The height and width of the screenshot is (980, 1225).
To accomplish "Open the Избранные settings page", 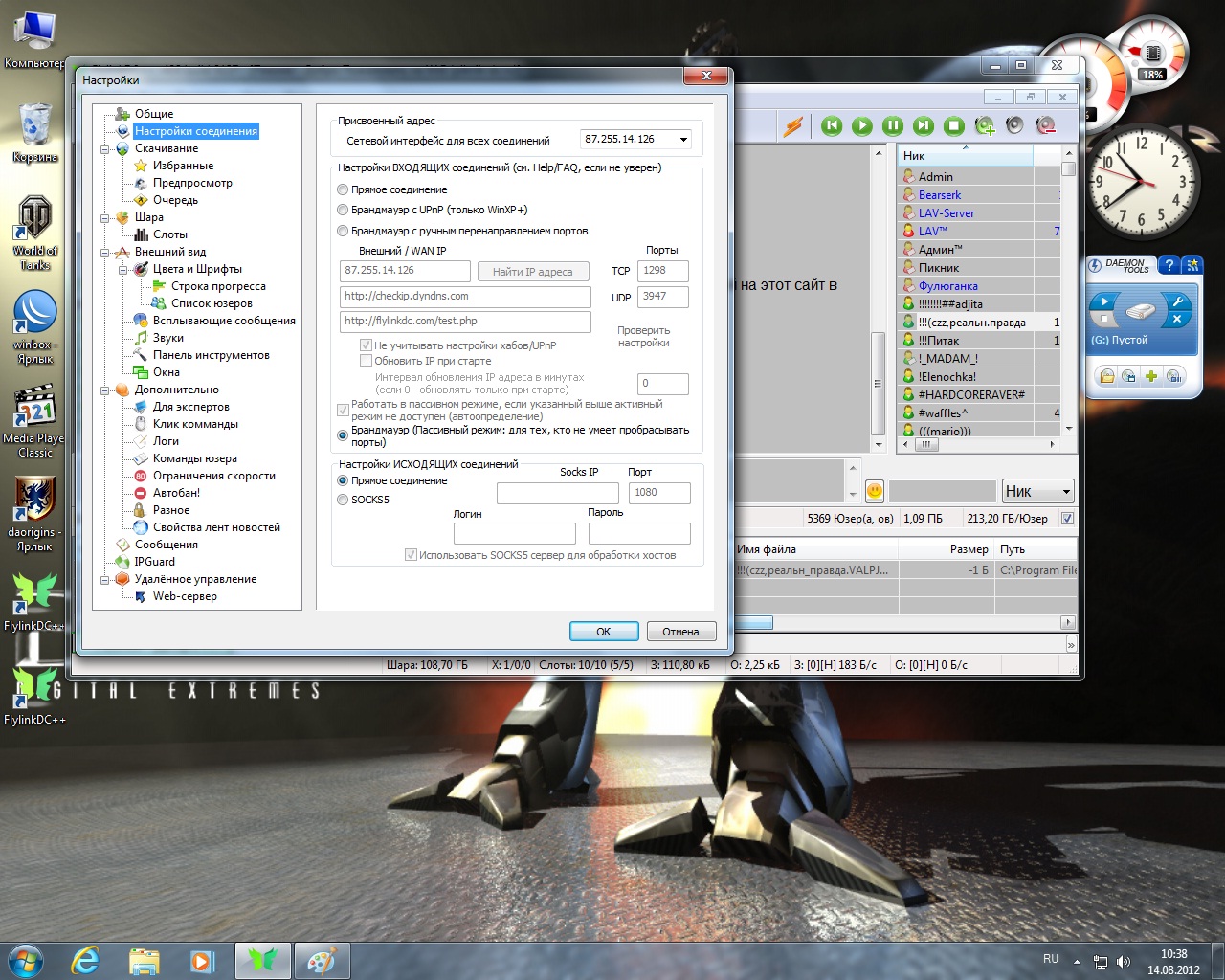I will [183, 166].
